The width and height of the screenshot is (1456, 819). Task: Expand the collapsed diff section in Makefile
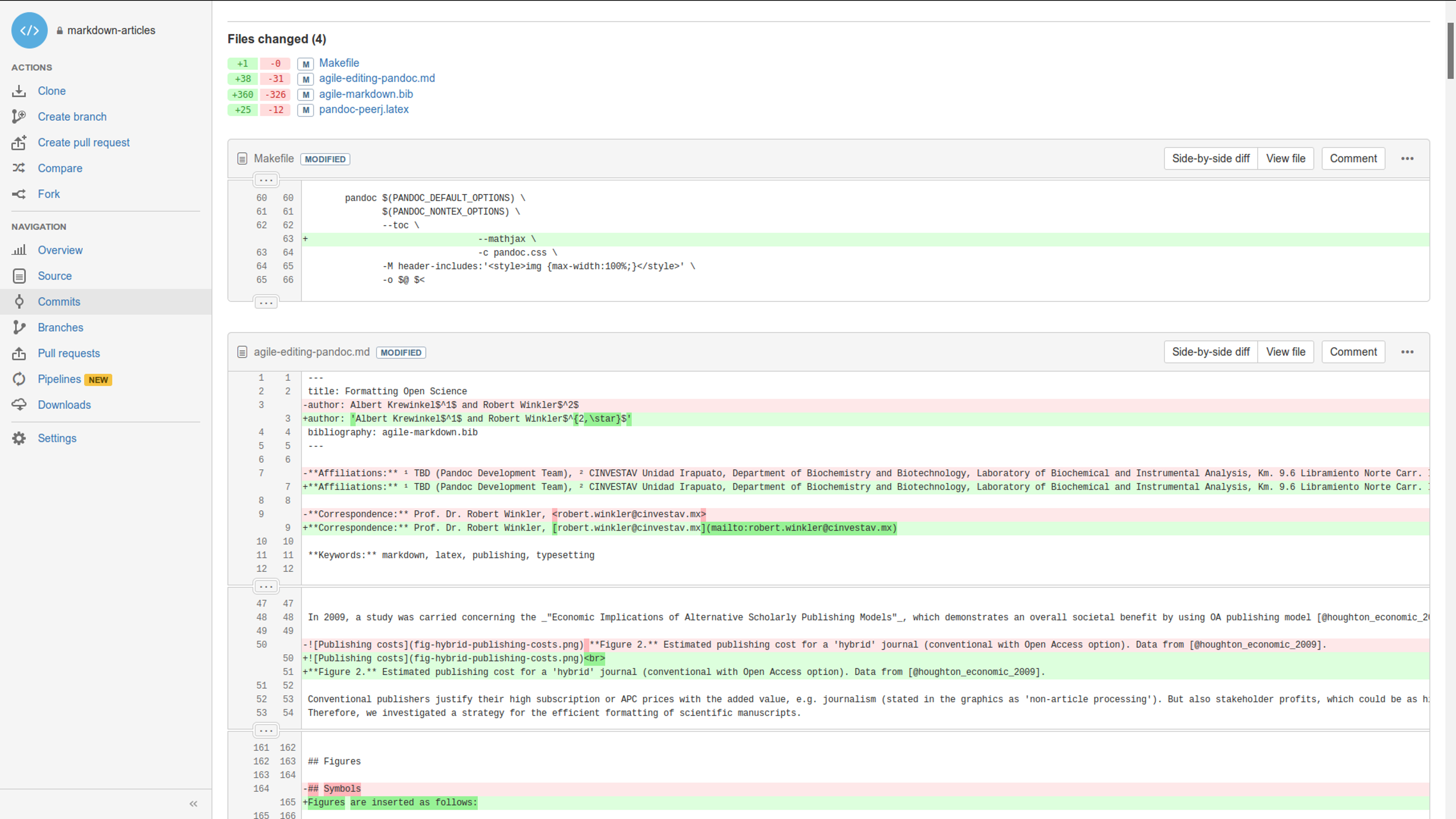(265, 180)
